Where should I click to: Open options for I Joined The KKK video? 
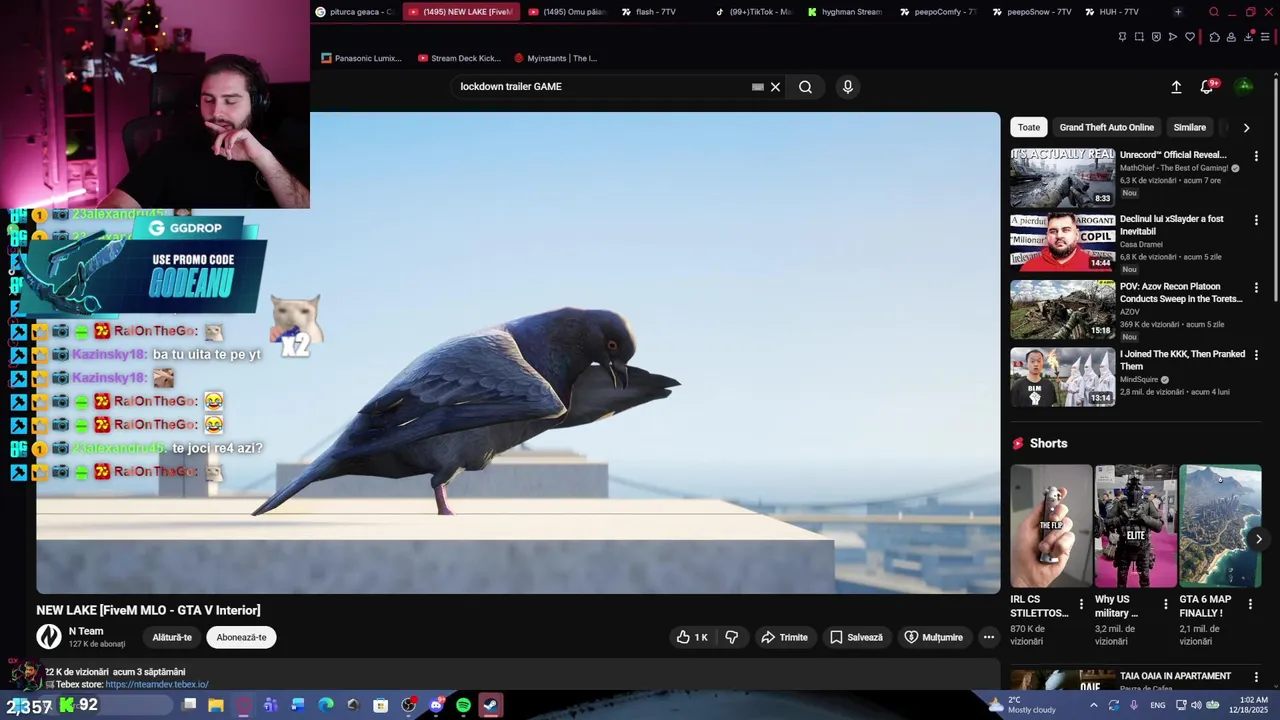(1257, 355)
